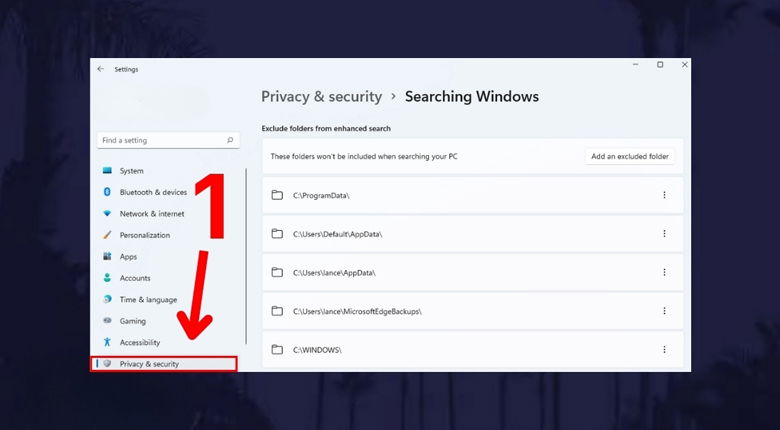Open Personalization via paintbrush icon

click(x=107, y=235)
